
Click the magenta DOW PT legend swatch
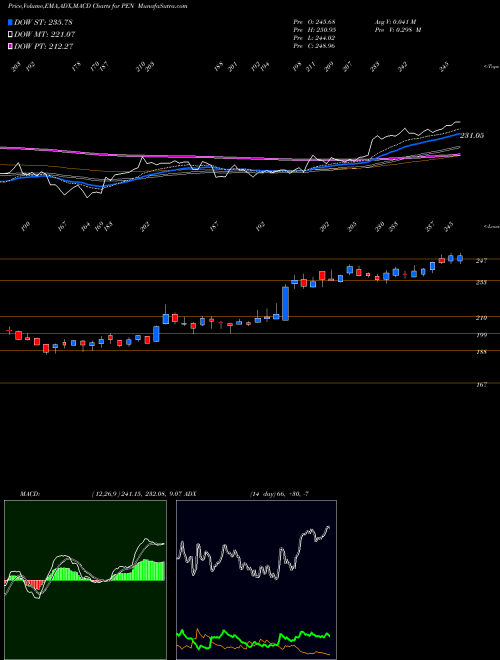pos(11,46)
